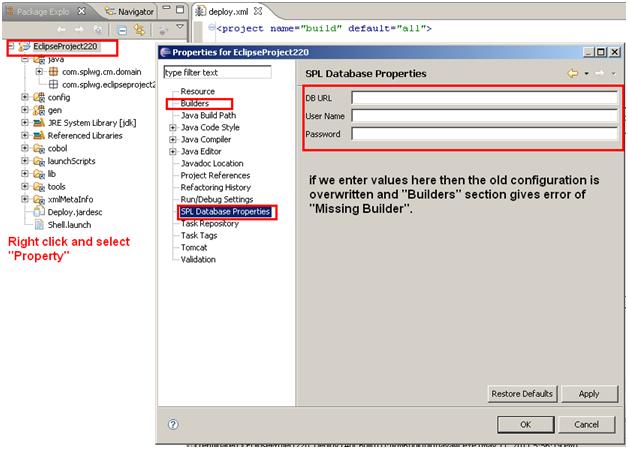
Task: Expand the tools folder
Action: (x=25, y=186)
